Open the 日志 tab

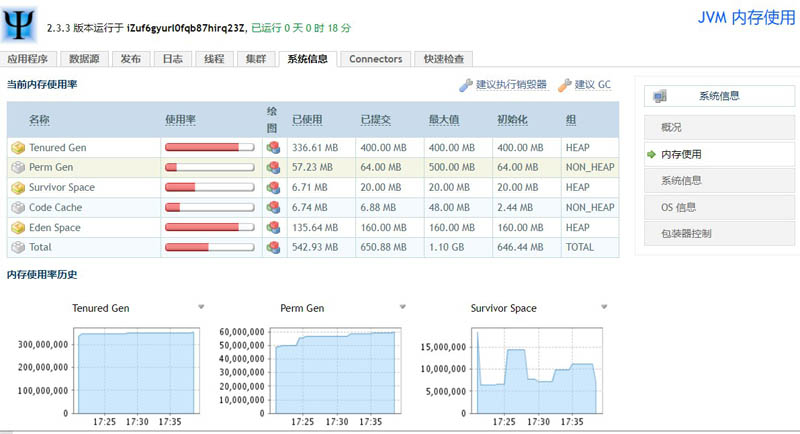coord(172,59)
